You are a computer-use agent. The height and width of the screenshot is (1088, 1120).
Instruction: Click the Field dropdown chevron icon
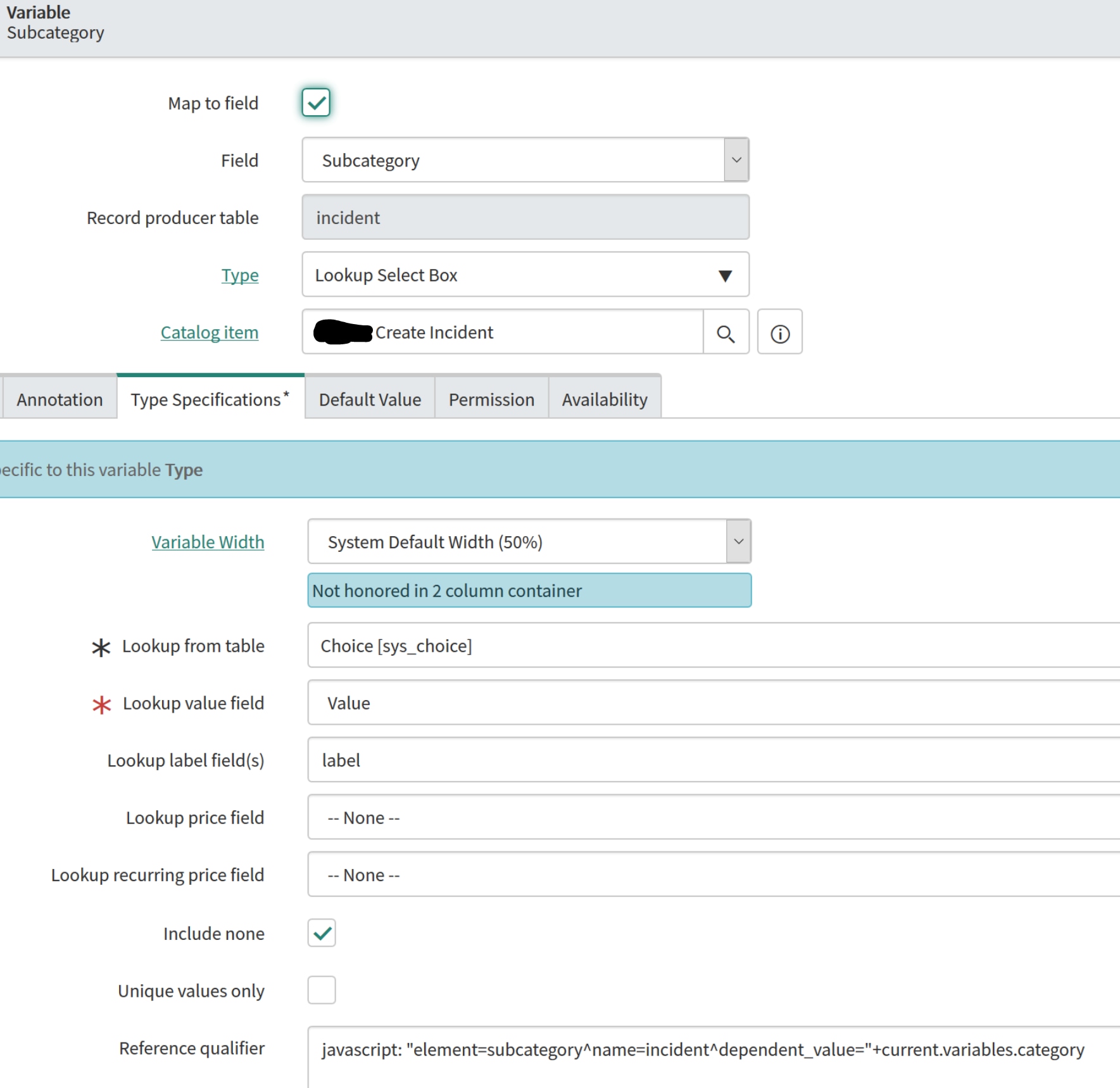[736, 159]
